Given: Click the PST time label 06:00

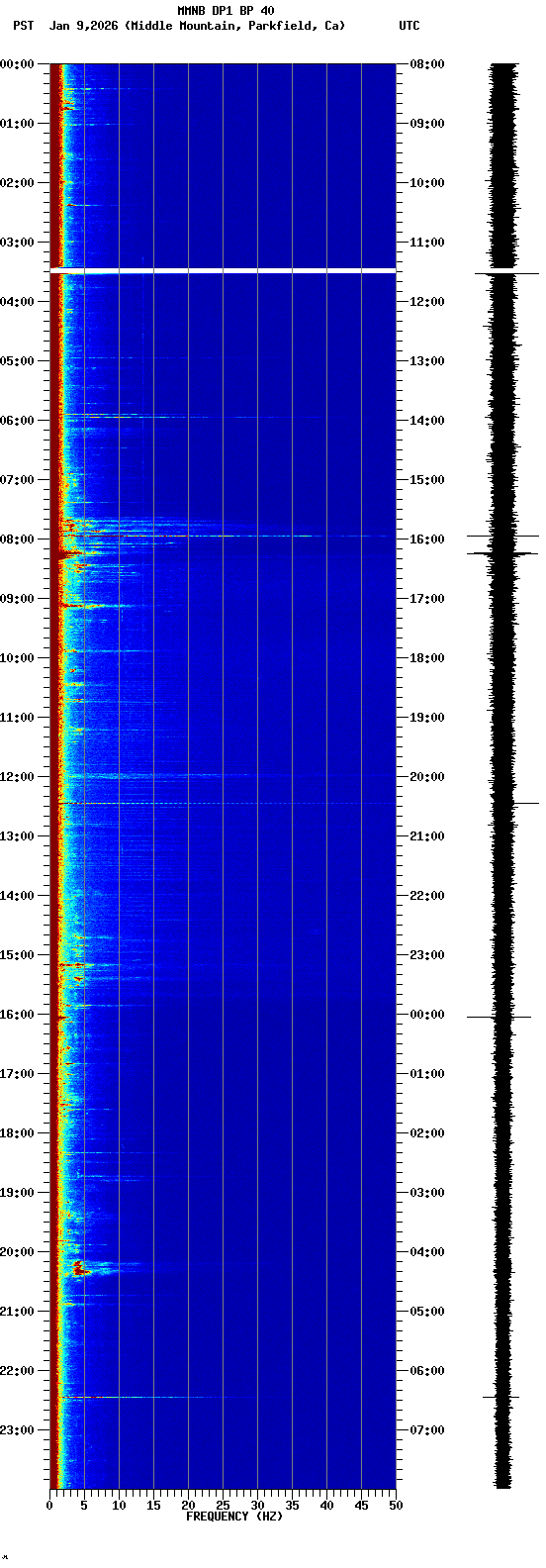Looking at the screenshot, I should tap(18, 421).
